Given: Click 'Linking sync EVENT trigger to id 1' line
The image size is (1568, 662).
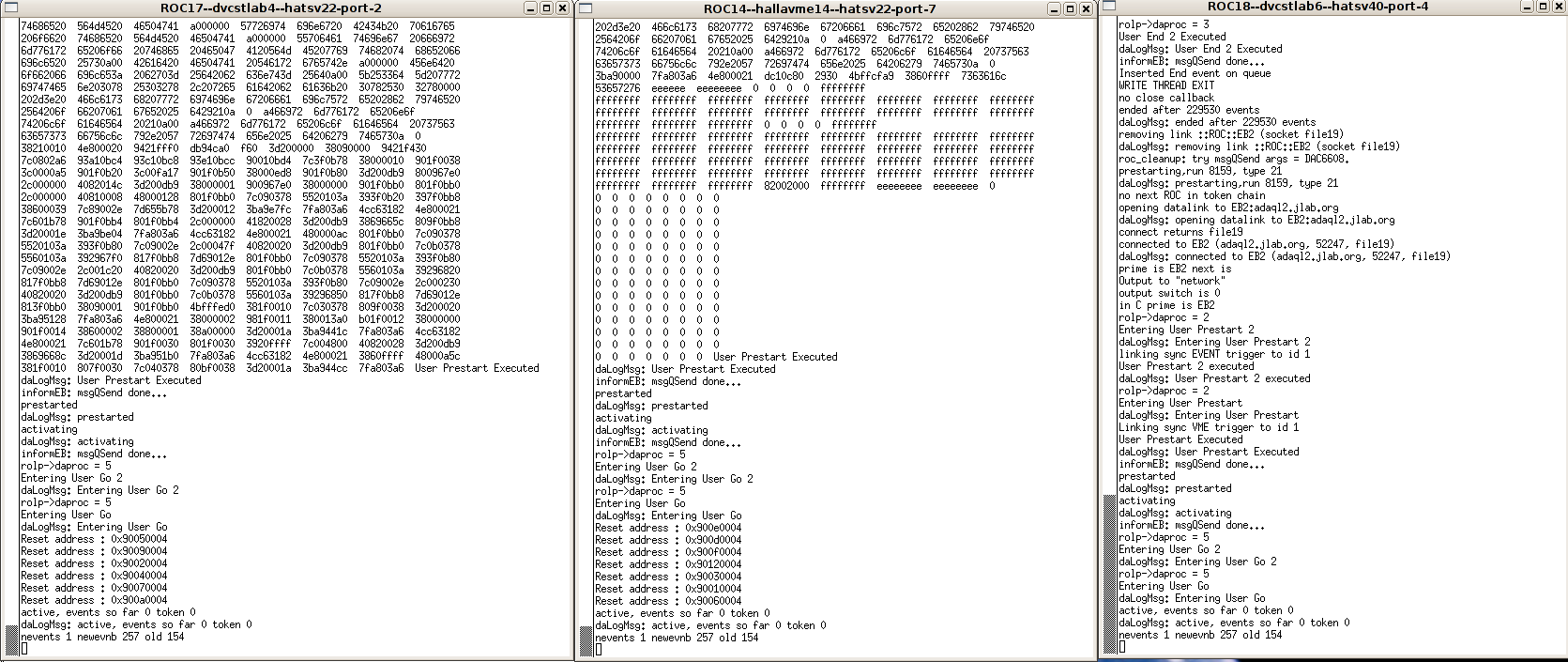Looking at the screenshot, I should [1214, 354].
